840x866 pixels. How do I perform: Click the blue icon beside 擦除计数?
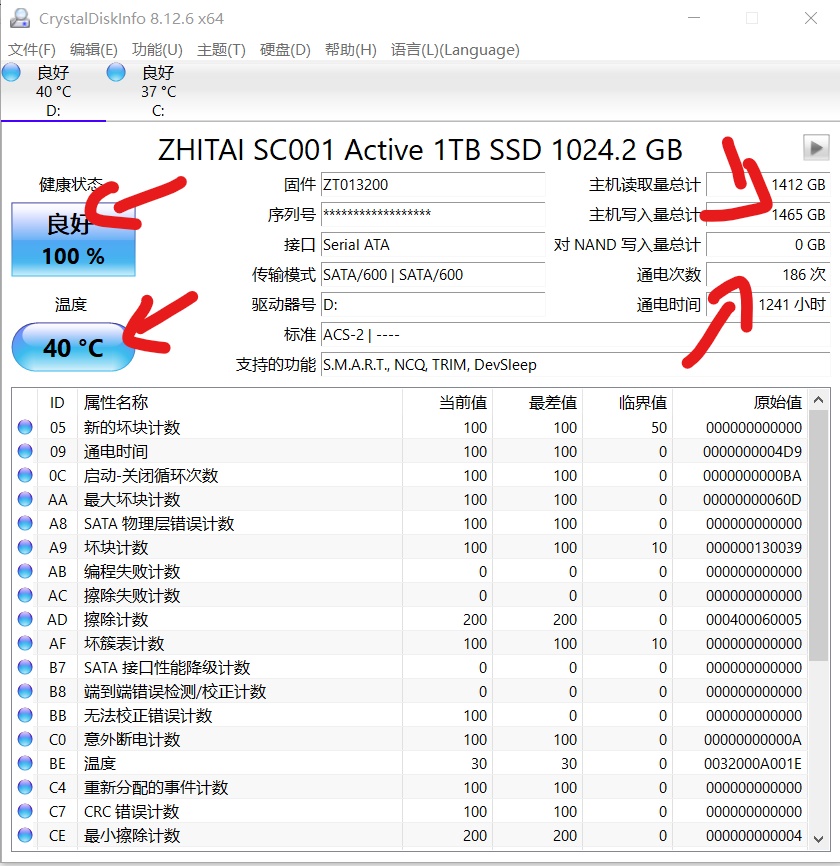tap(25, 619)
